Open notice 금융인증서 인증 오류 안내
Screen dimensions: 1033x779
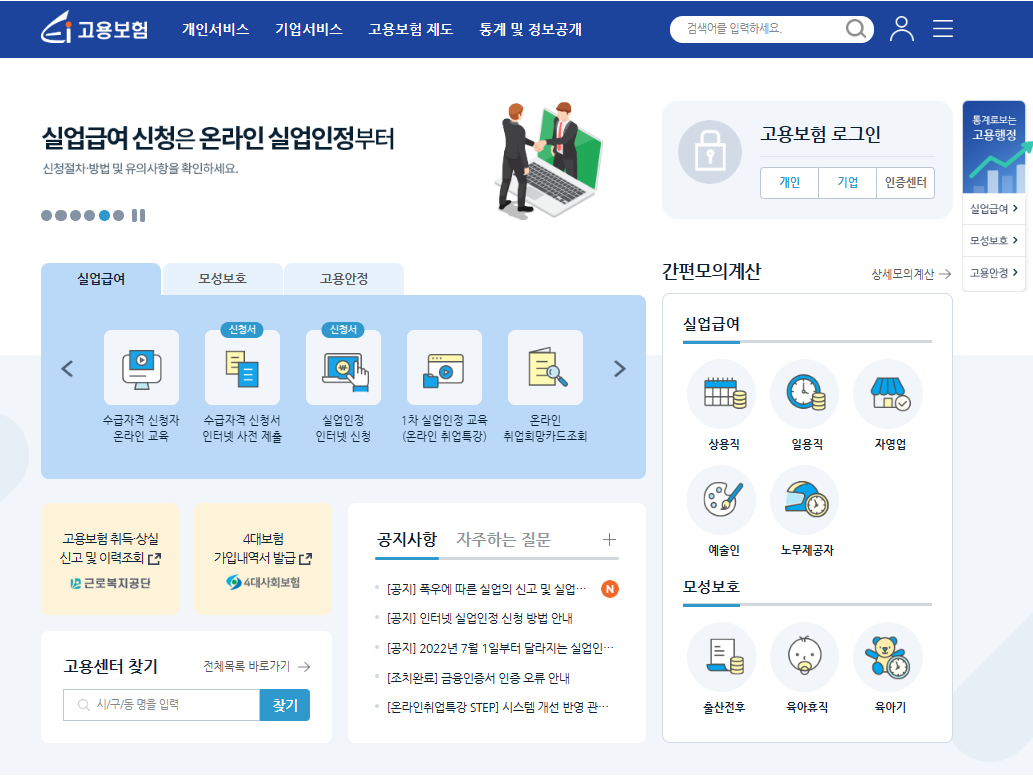click(x=478, y=678)
